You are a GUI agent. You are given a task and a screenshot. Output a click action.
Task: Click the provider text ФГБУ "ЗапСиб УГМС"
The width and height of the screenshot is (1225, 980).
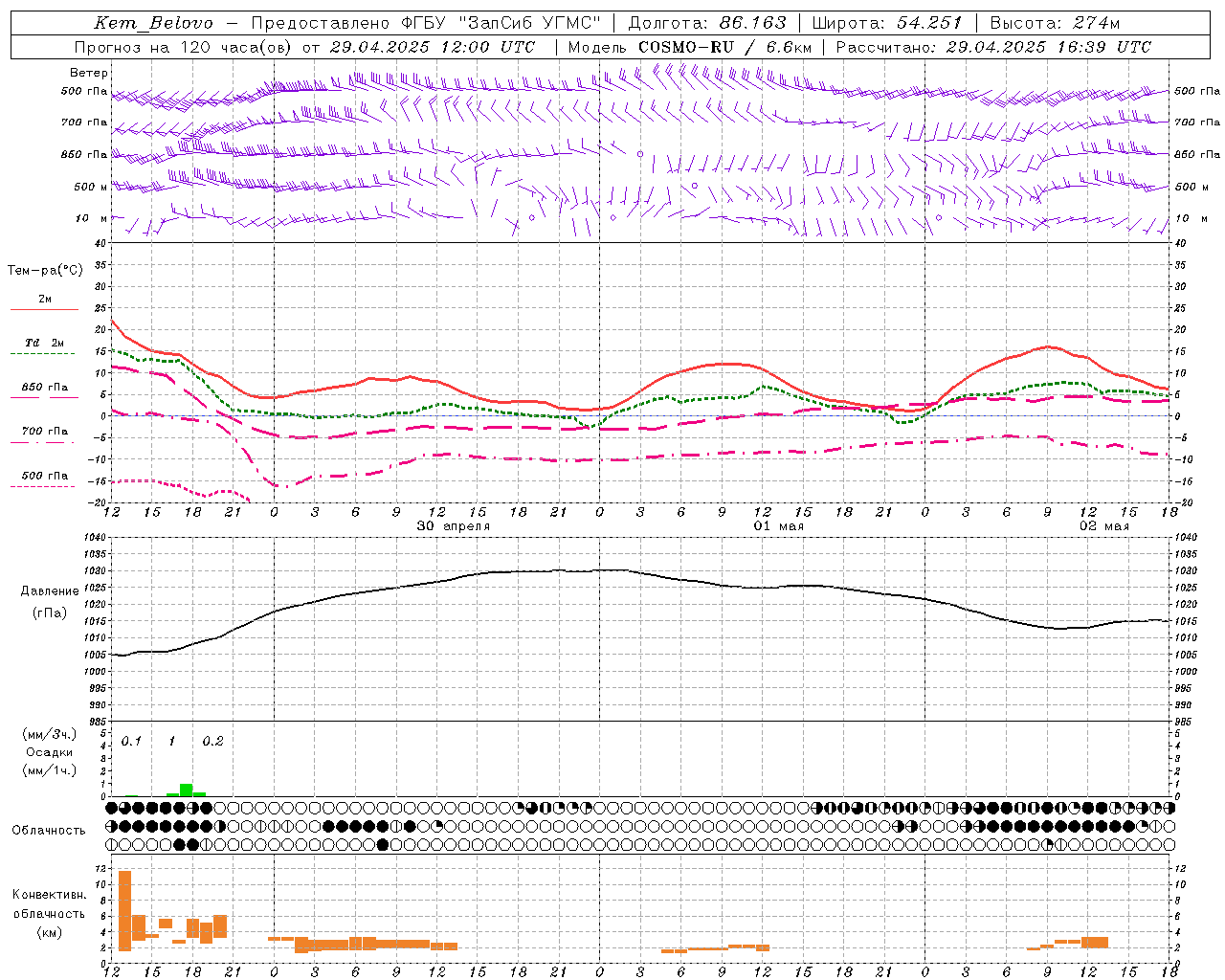click(503, 23)
